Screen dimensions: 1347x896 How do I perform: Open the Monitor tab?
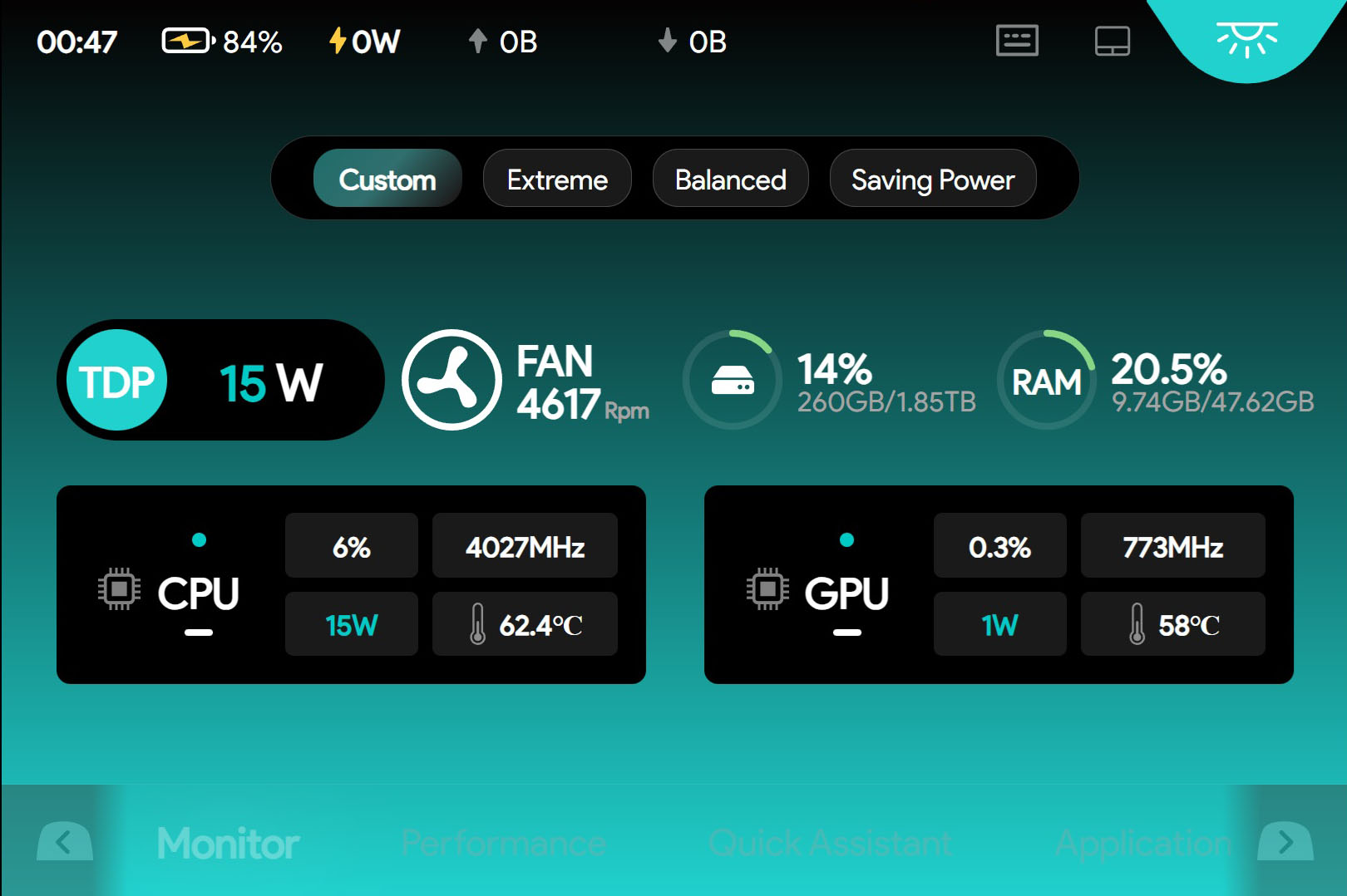(x=228, y=844)
